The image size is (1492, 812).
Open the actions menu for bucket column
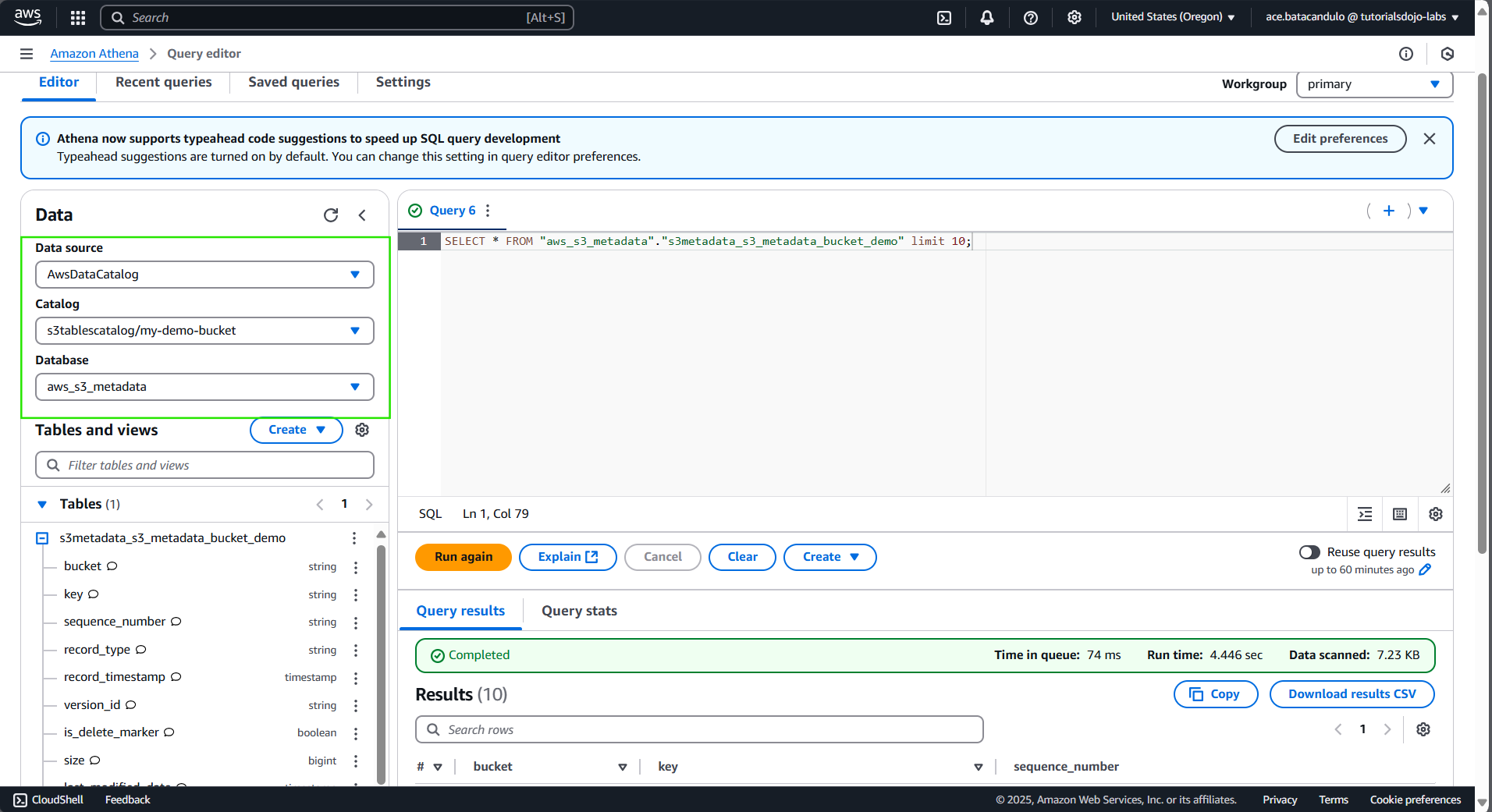[356, 567]
